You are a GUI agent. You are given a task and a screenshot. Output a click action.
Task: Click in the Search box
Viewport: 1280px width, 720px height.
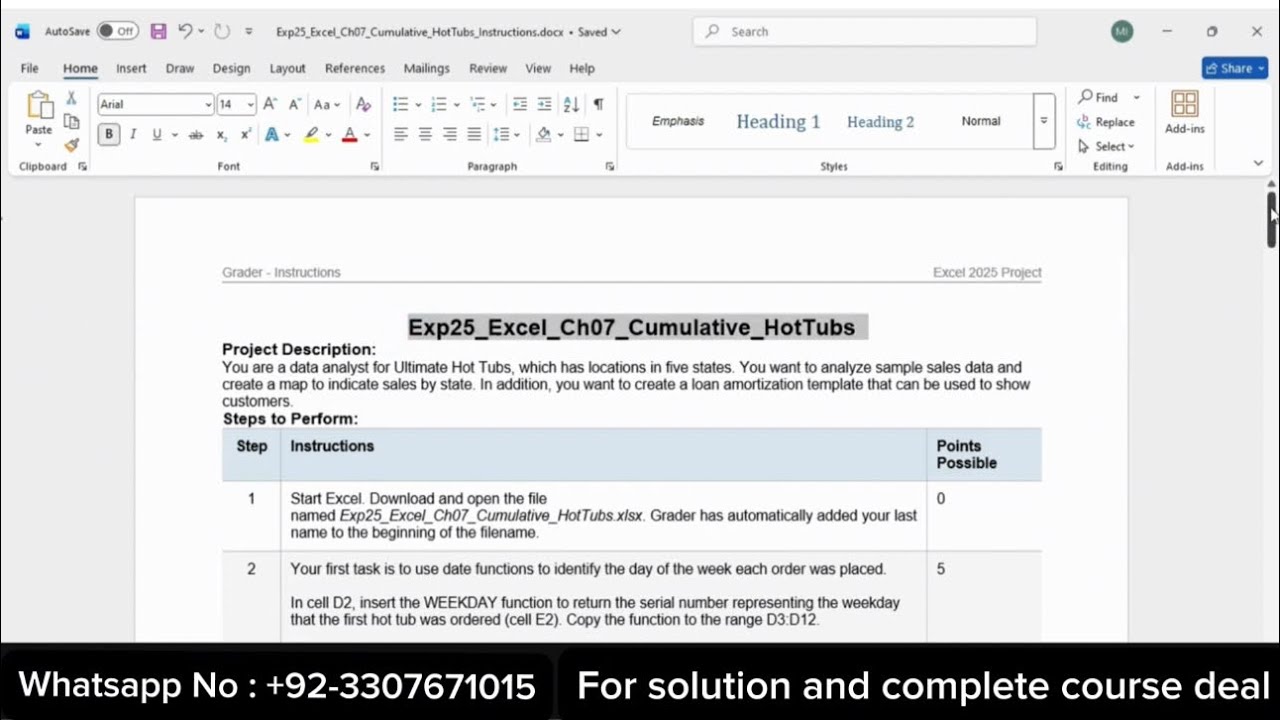pos(865,31)
